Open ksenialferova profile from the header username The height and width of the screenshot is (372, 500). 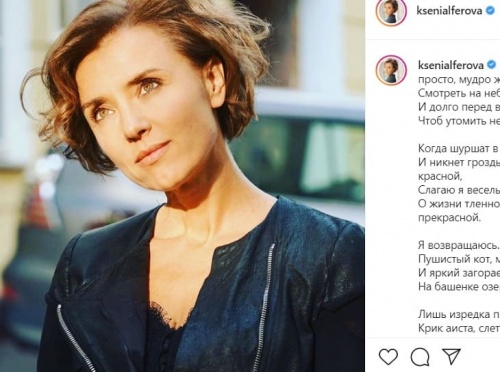(x=450, y=11)
